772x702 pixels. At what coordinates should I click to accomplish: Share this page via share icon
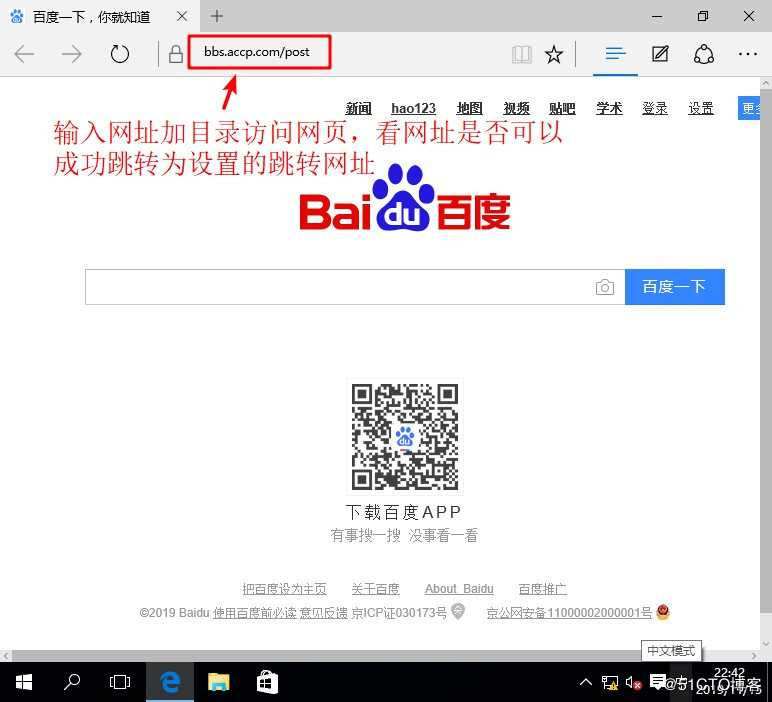pos(704,54)
